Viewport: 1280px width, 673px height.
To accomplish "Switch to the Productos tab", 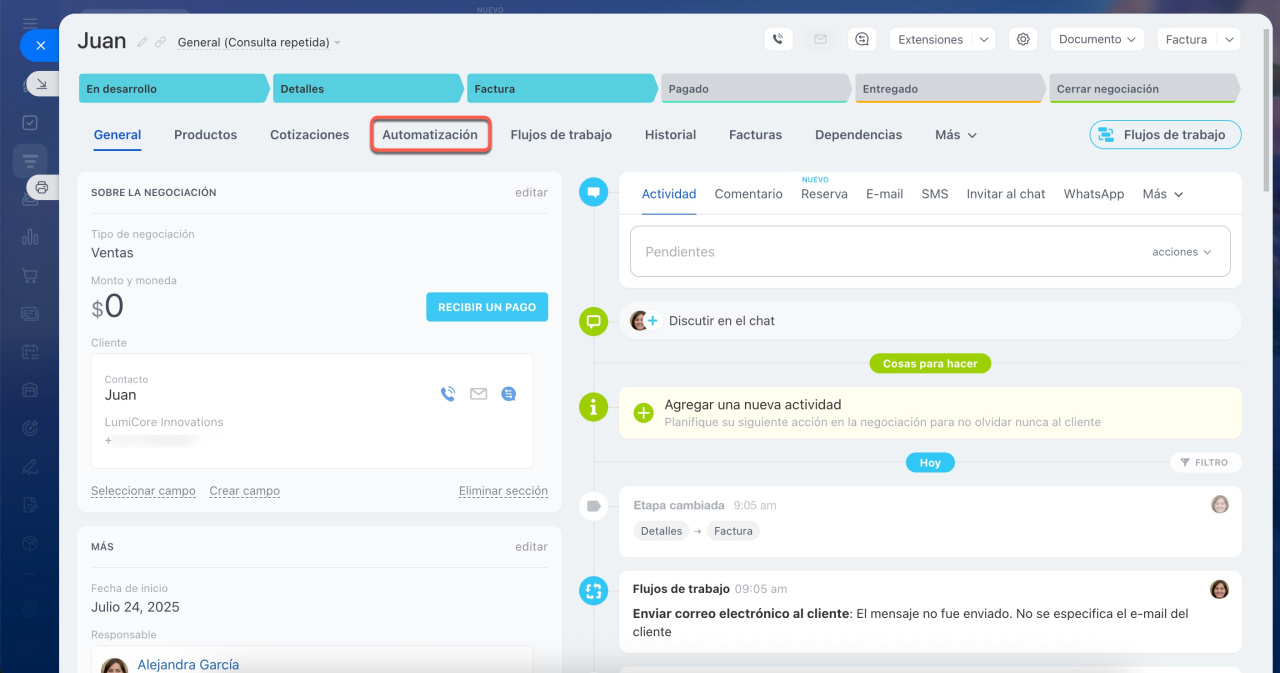I will coord(205,135).
